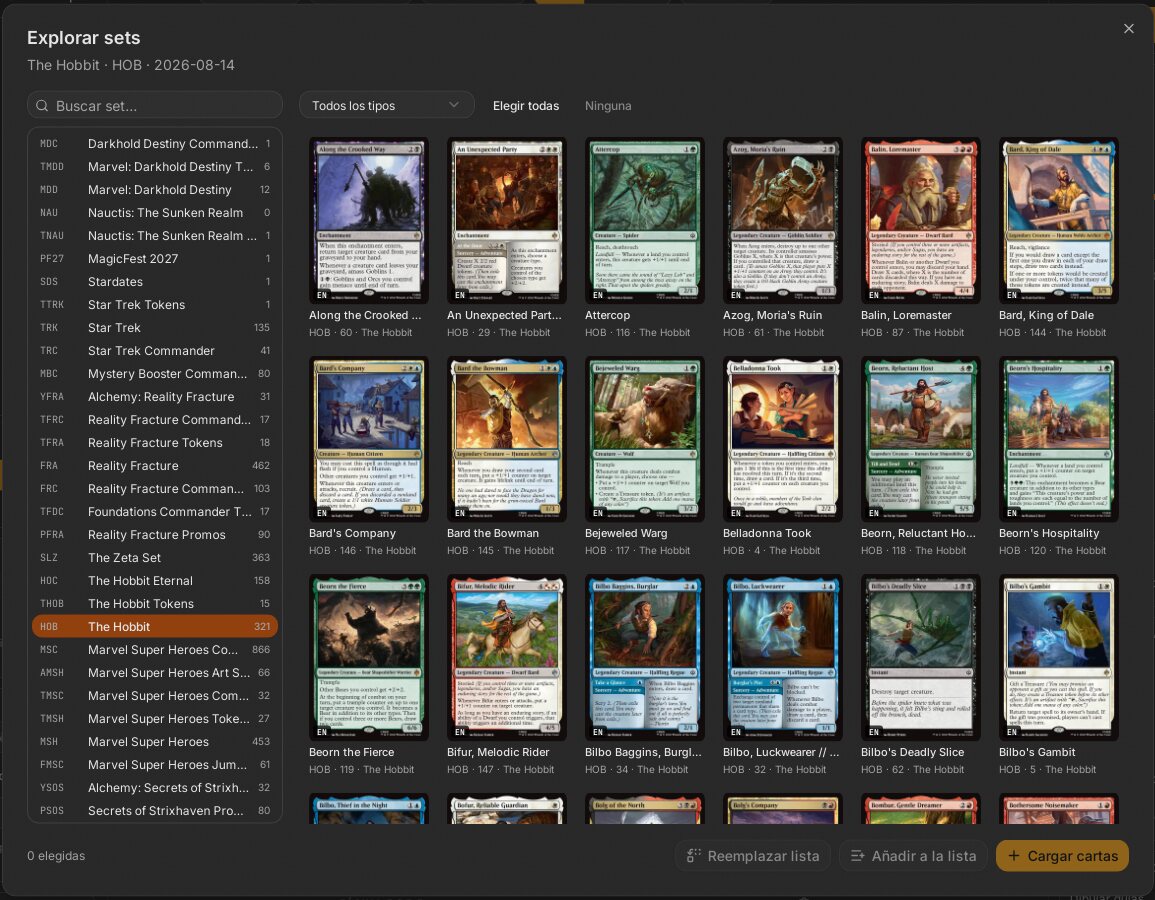
Task: Select the TMDD Marvel: Darkhold Destiny Tokens set
Action: [x=155, y=166]
